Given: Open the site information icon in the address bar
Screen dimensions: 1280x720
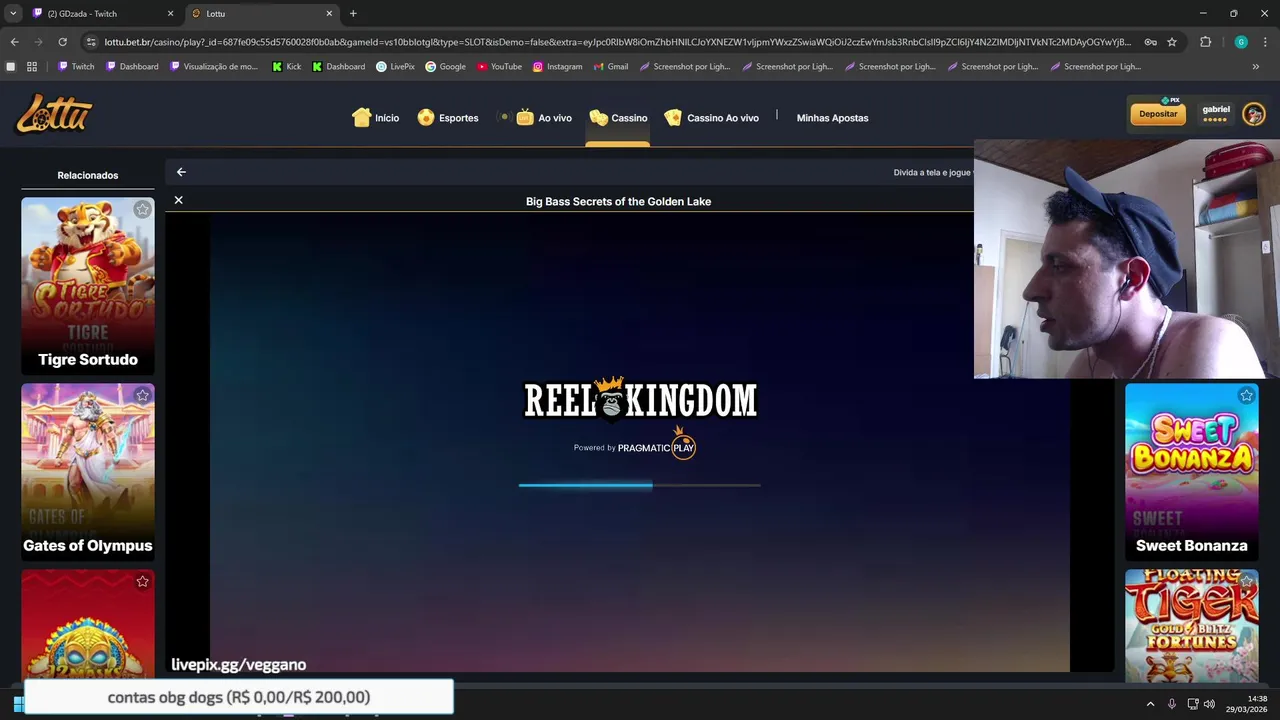Looking at the screenshot, I should click(x=91, y=42).
